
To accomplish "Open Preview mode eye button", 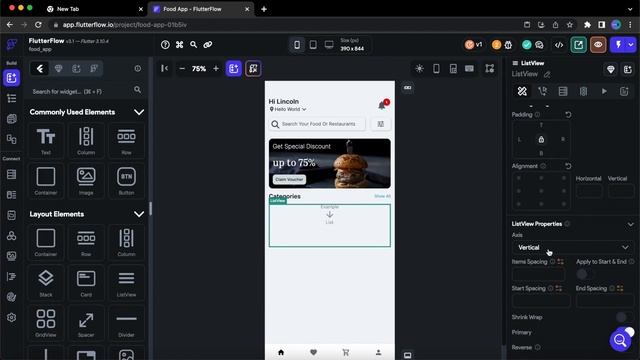I will [598, 45].
